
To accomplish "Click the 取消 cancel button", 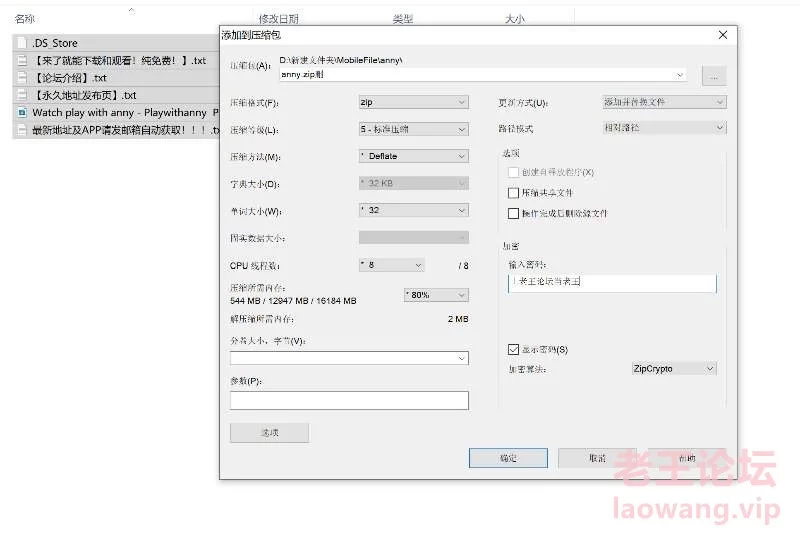I will 597,458.
